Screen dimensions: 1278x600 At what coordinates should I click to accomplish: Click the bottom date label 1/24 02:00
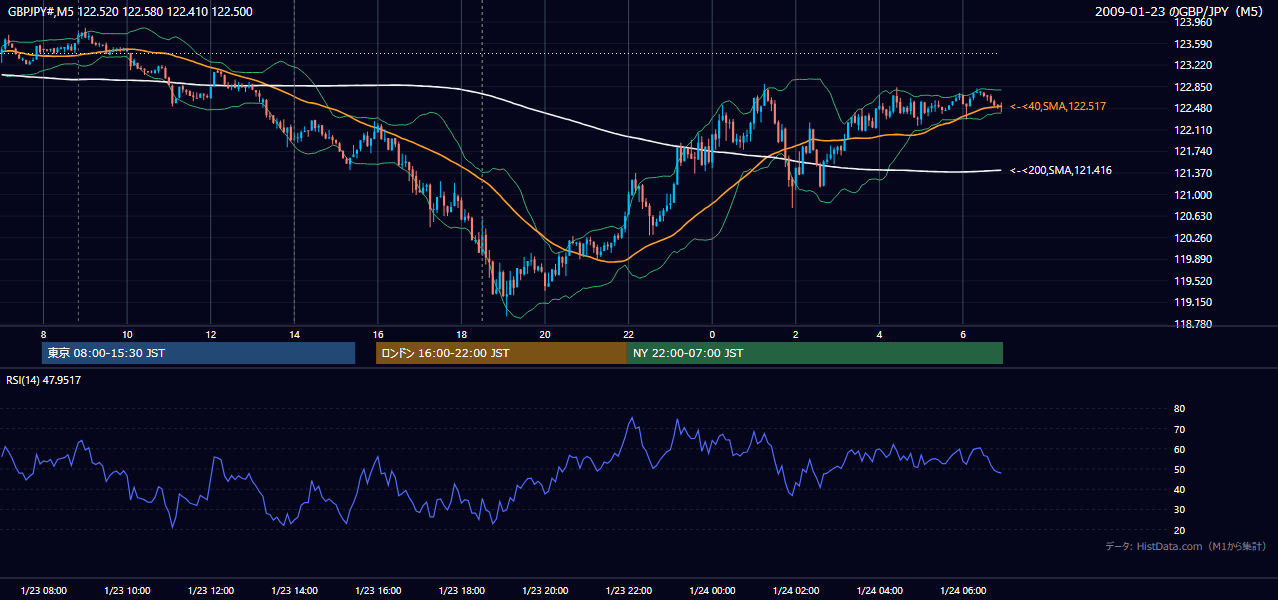tap(795, 591)
